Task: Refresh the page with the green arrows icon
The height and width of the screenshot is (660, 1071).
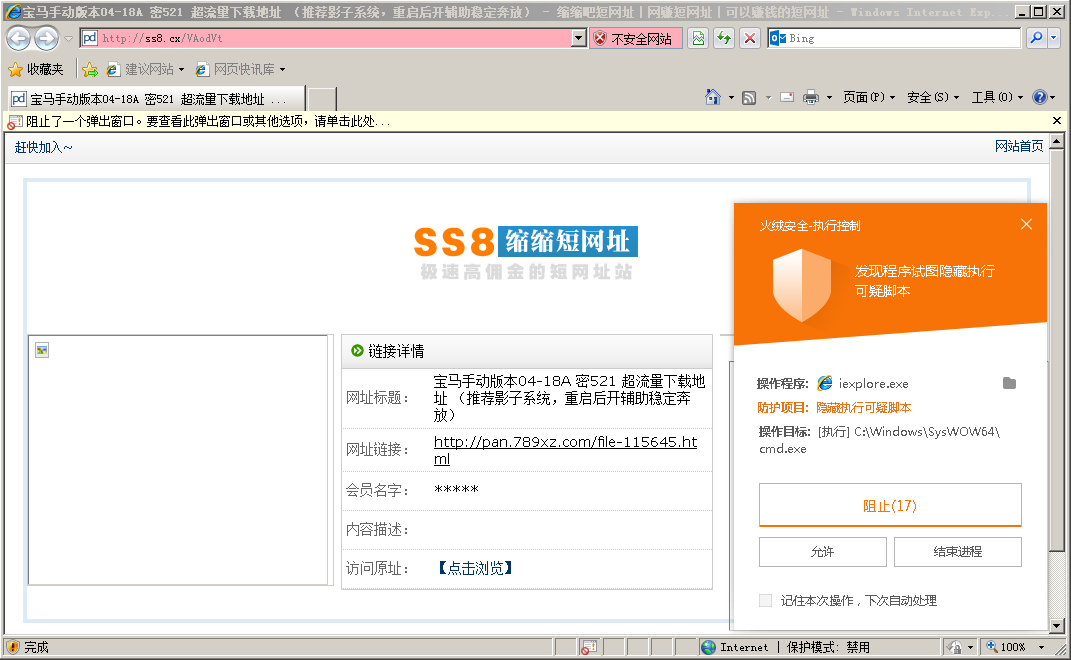Action: pos(723,38)
